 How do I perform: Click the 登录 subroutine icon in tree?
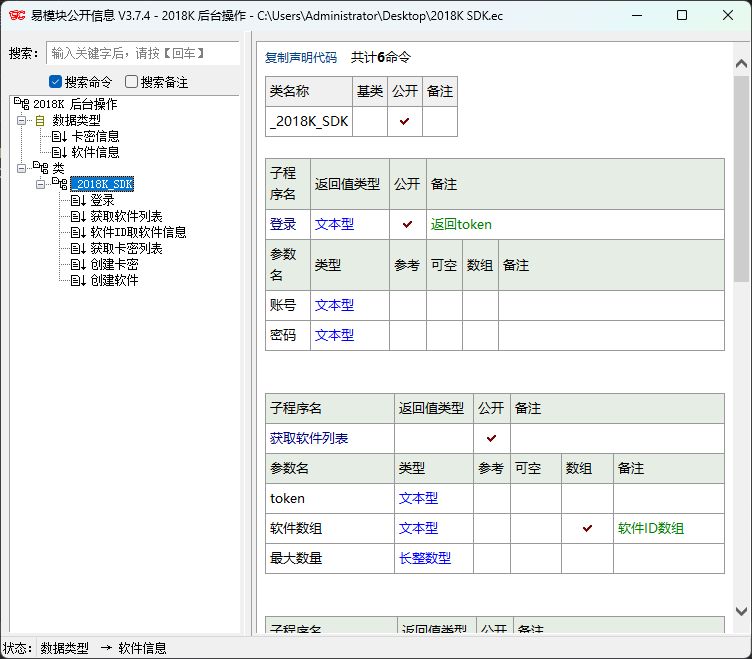pyautogui.click(x=78, y=200)
